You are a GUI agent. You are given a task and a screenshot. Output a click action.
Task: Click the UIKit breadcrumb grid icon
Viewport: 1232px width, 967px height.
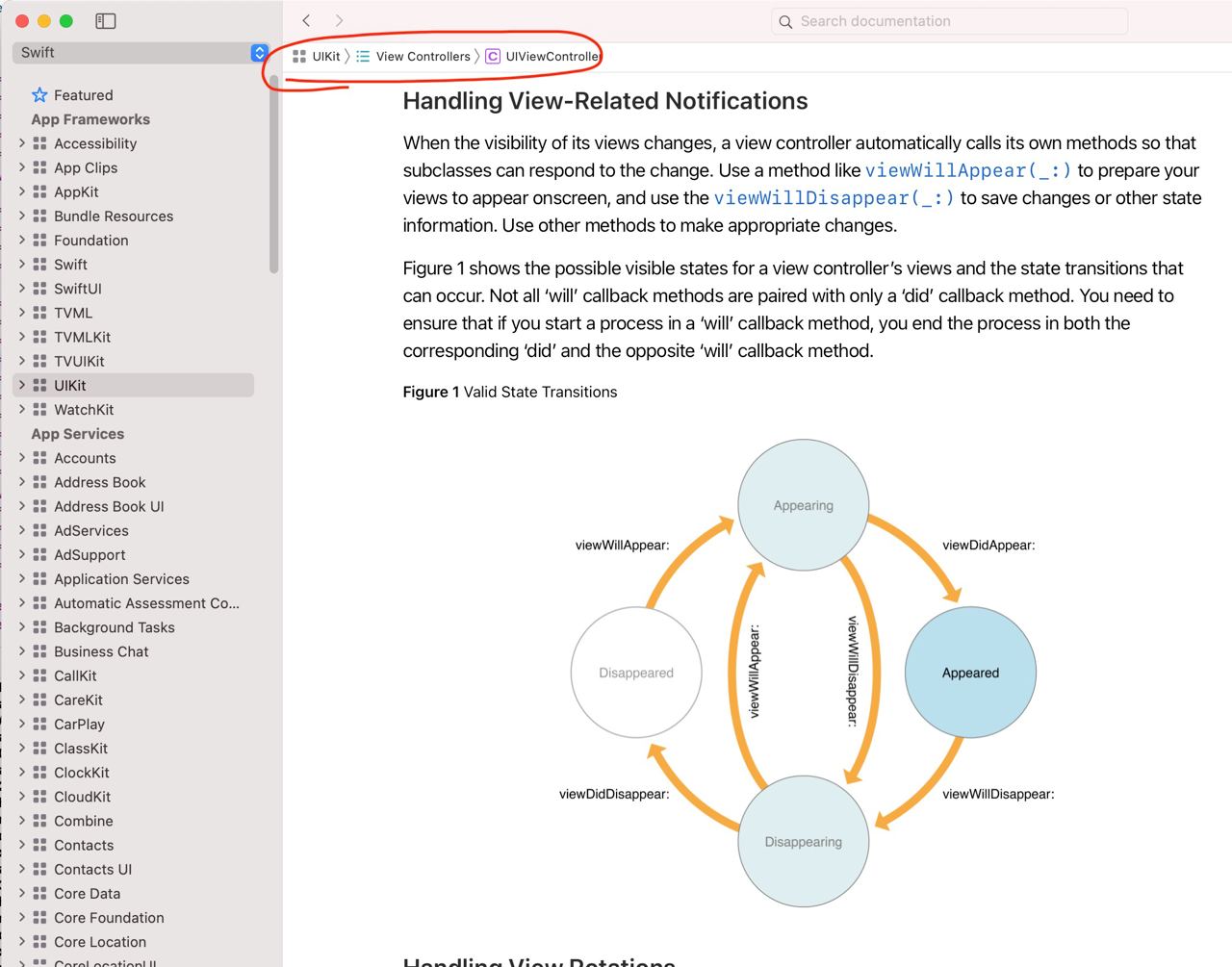coord(299,57)
